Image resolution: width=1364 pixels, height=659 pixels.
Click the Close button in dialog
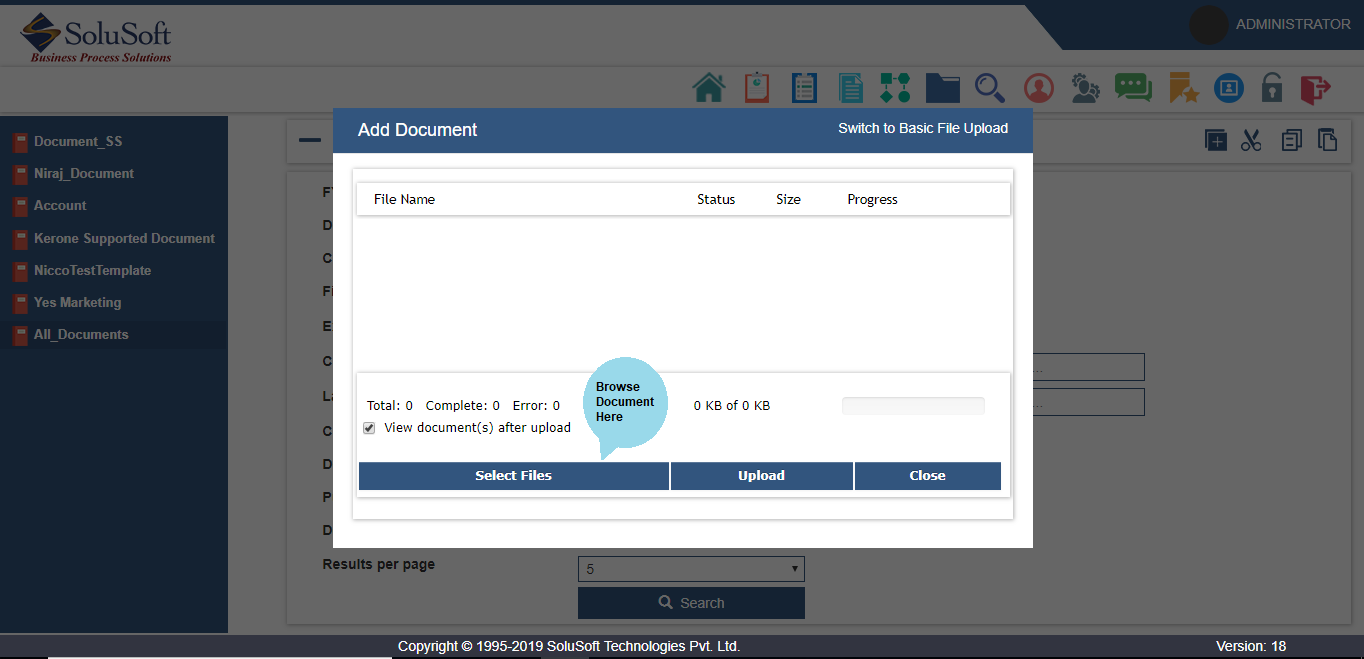[x=927, y=476]
